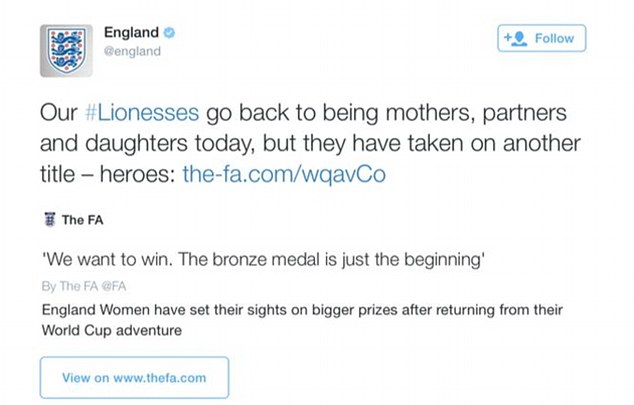Click the Follow label text
The width and height of the screenshot is (634, 405).
click(554, 38)
